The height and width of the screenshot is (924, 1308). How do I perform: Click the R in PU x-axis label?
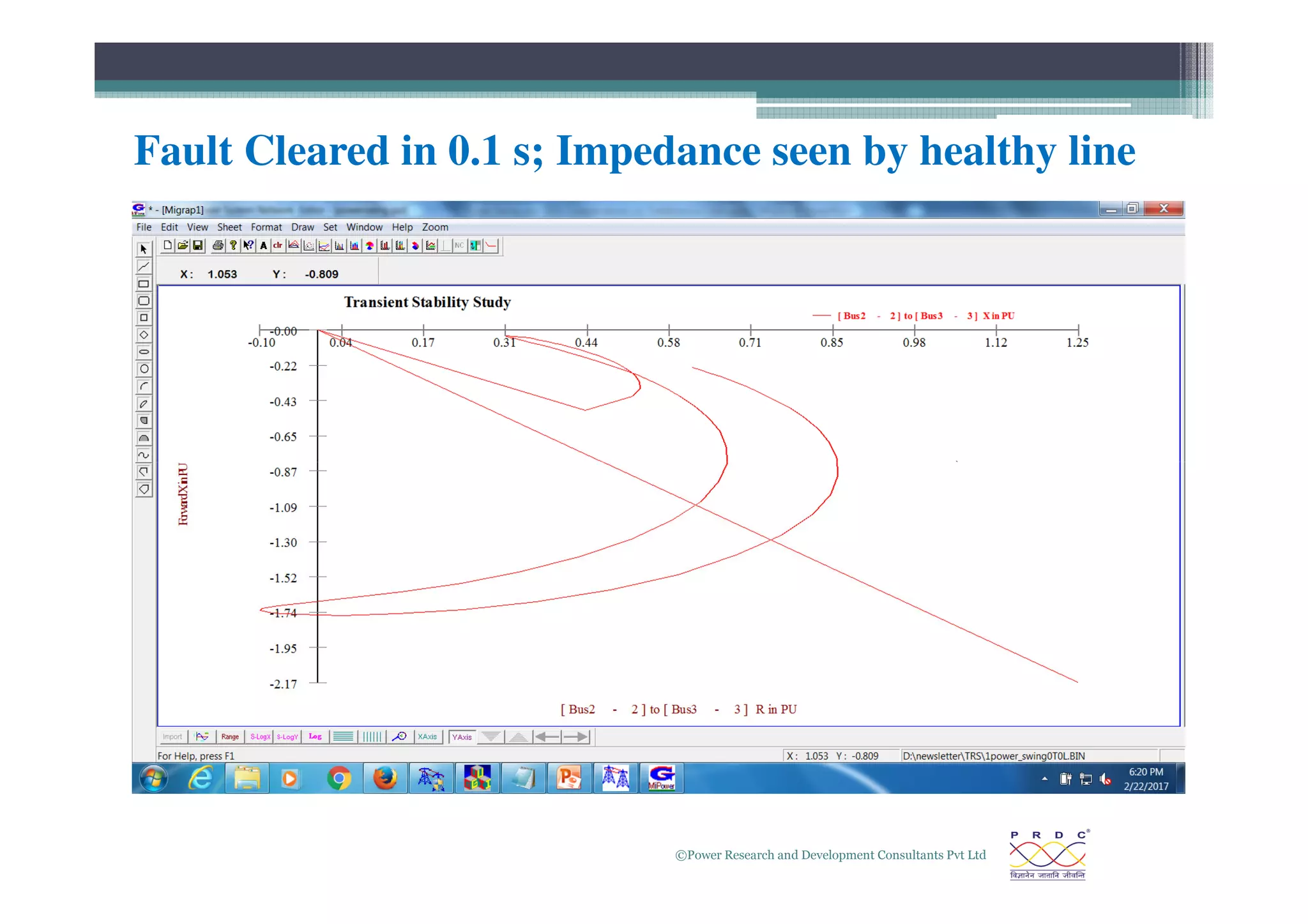click(679, 709)
